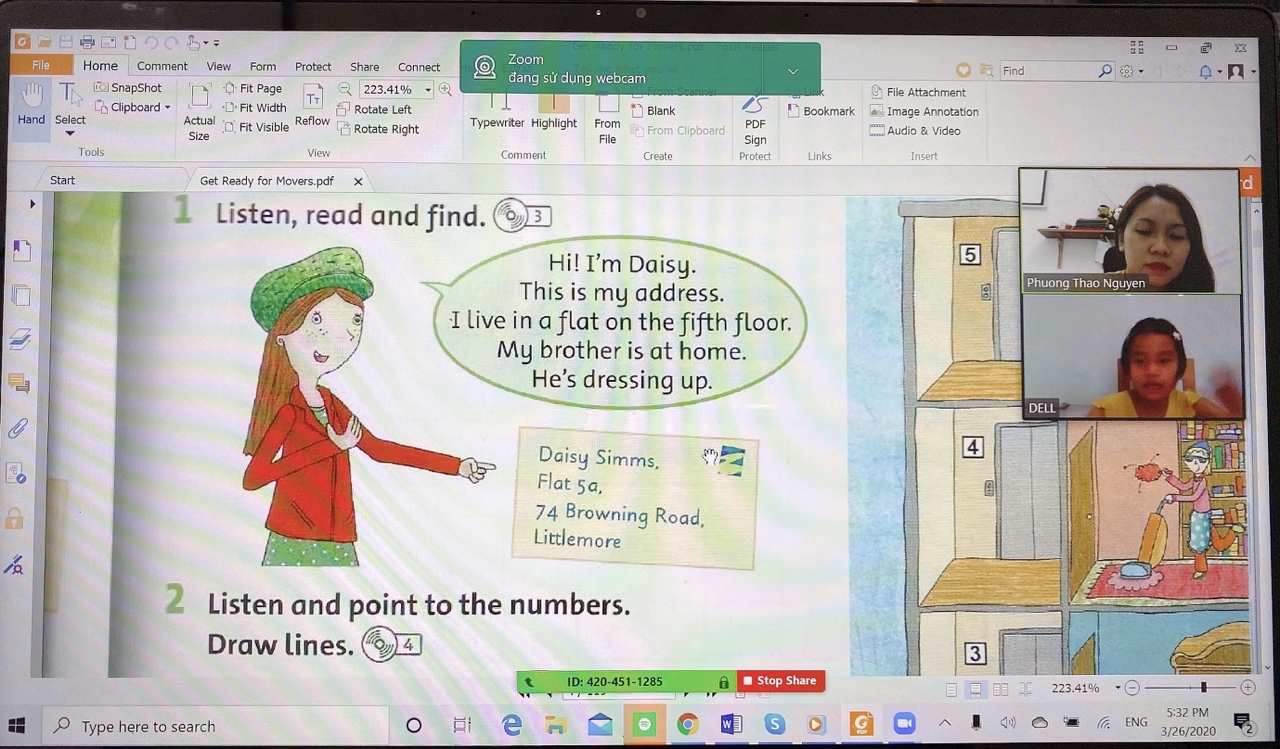The height and width of the screenshot is (749, 1280).
Task: Activate Reflow view
Action: [x=312, y=106]
